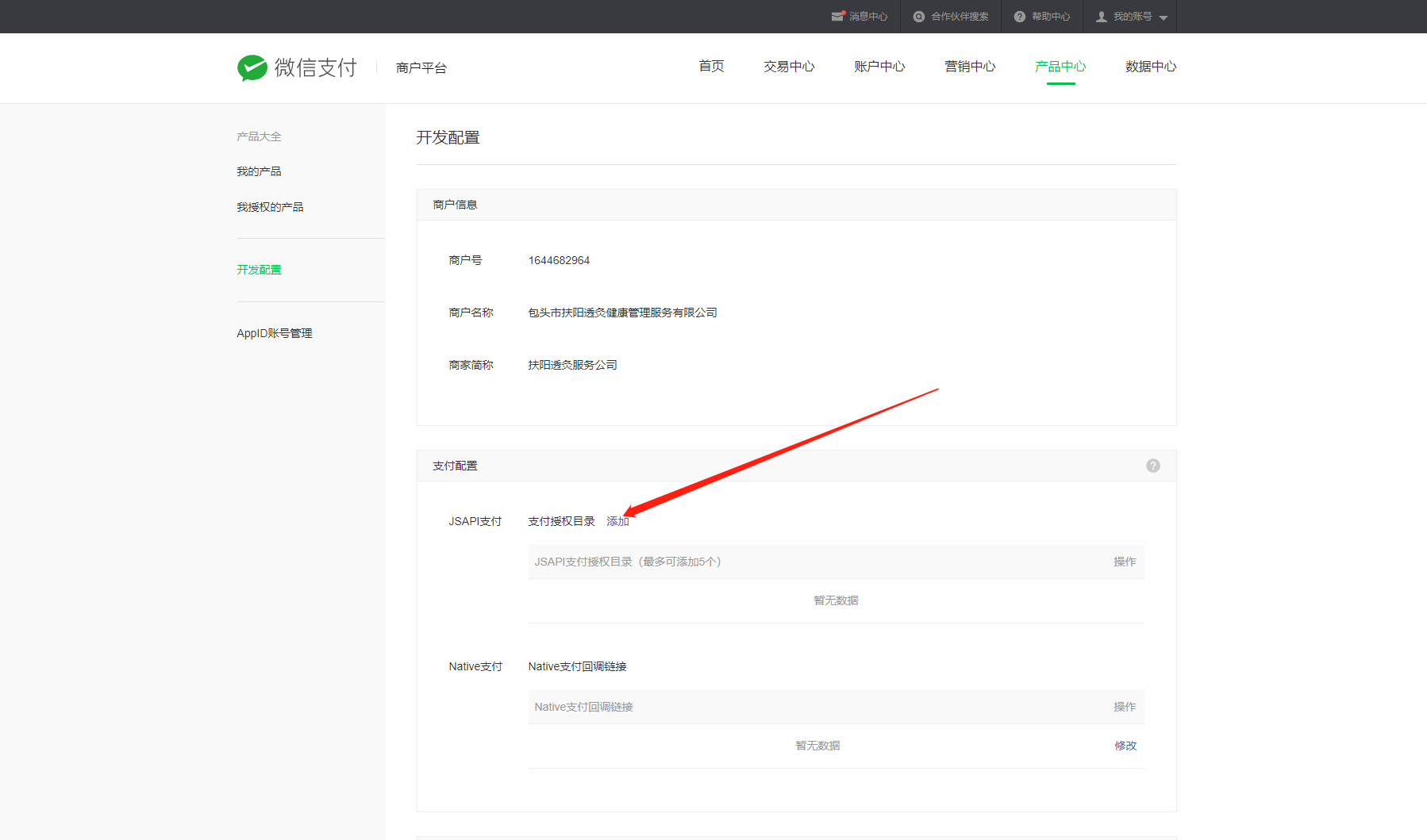Viewport: 1427px width, 840px height.
Task: Open the 首页 navigation tab
Action: (x=711, y=67)
